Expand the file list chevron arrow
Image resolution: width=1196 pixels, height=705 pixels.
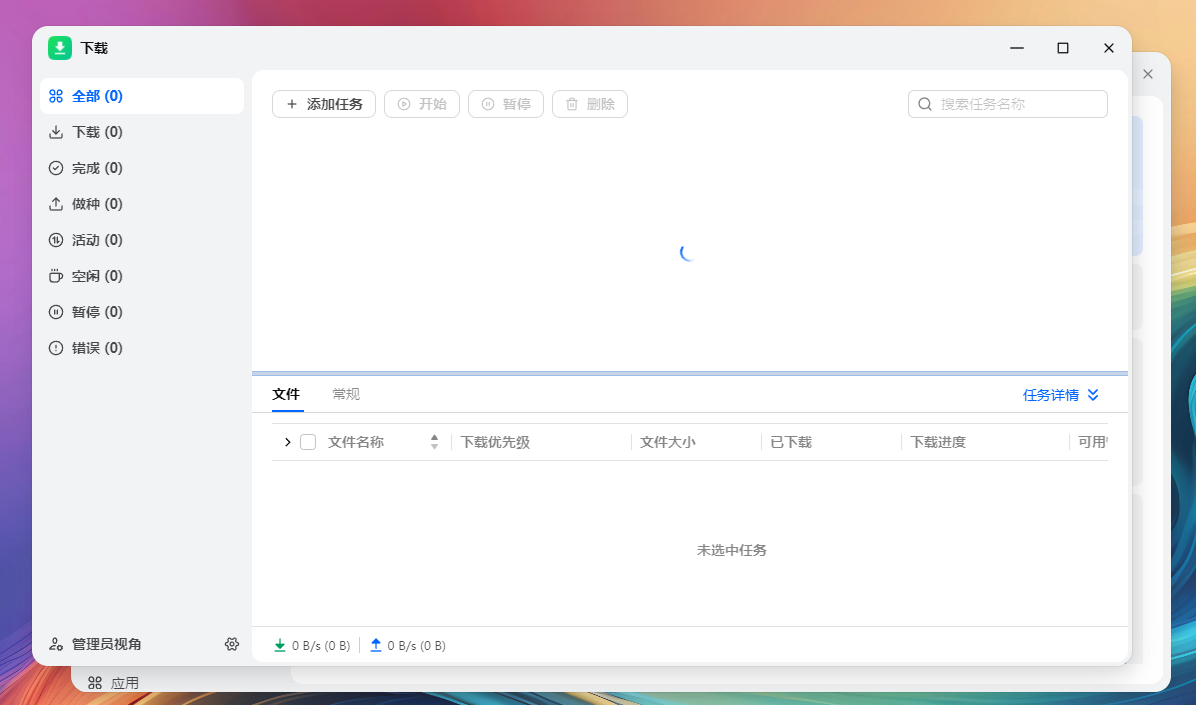288,442
